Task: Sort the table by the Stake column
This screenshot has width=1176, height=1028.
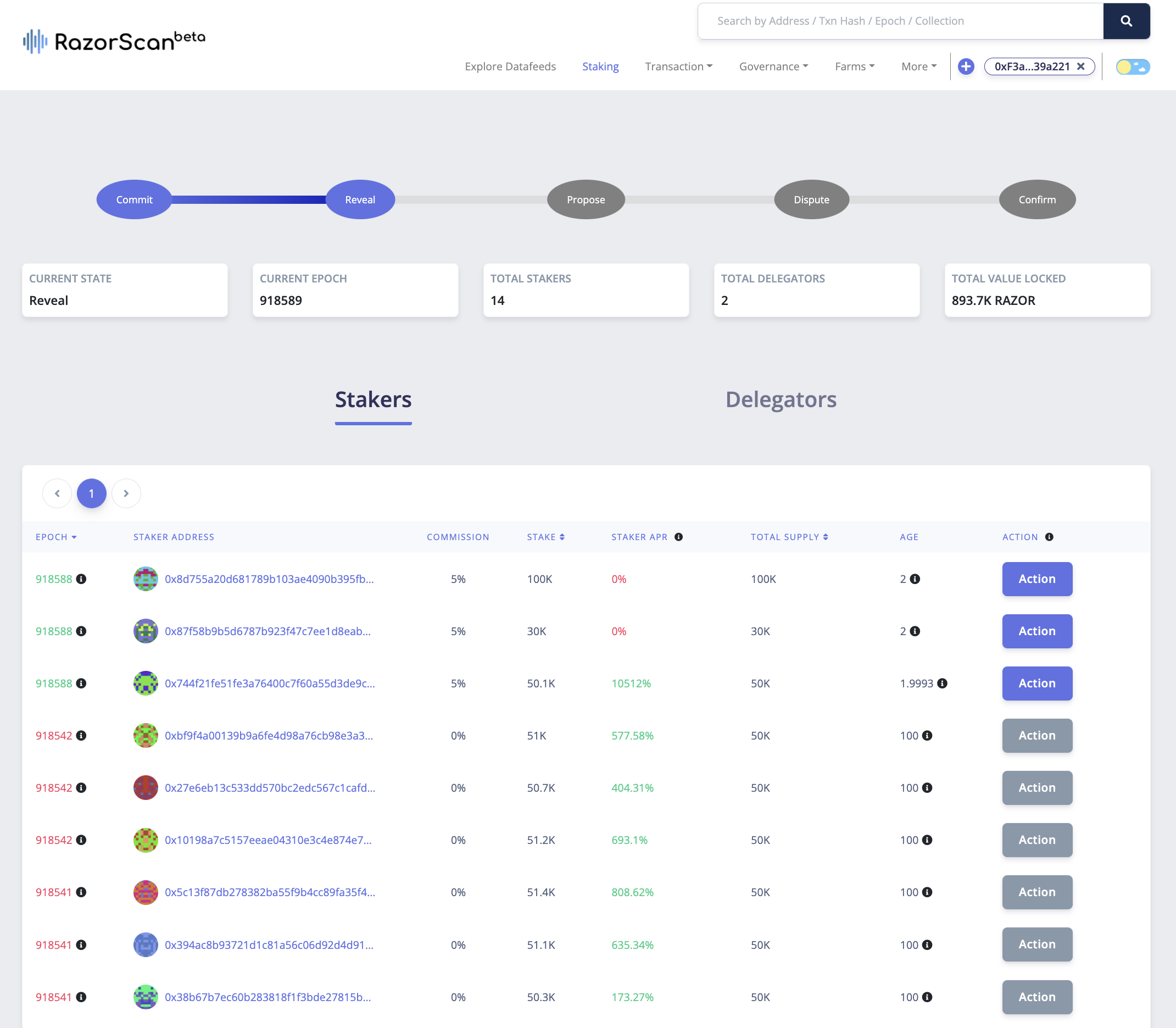Action: pyautogui.click(x=561, y=537)
